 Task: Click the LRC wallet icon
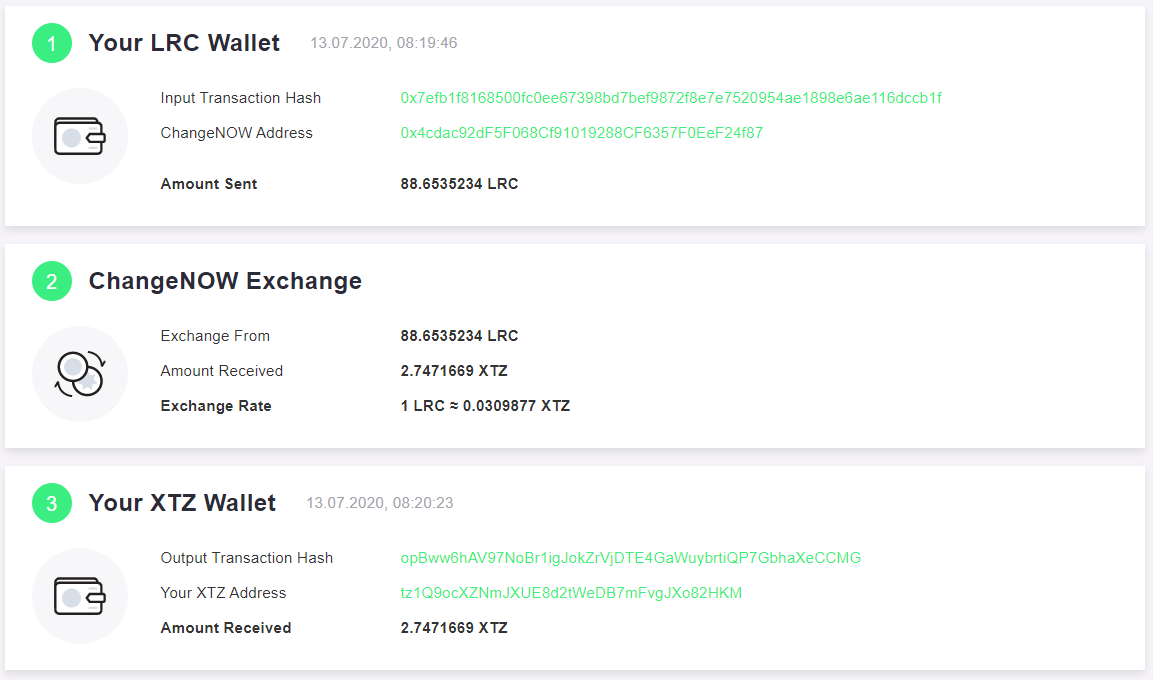pos(79,136)
